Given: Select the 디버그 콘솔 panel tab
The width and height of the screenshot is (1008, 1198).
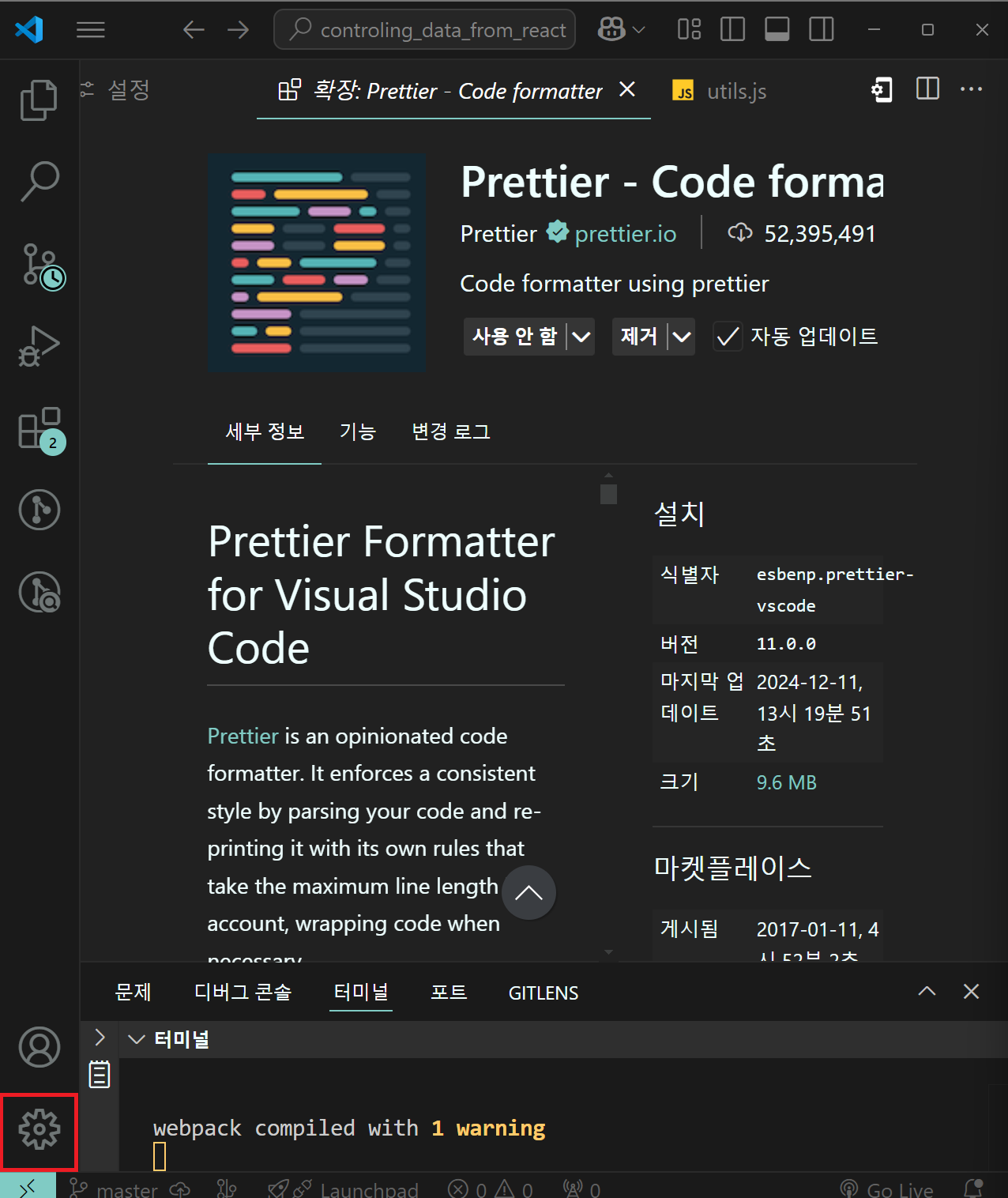Looking at the screenshot, I should point(243,992).
